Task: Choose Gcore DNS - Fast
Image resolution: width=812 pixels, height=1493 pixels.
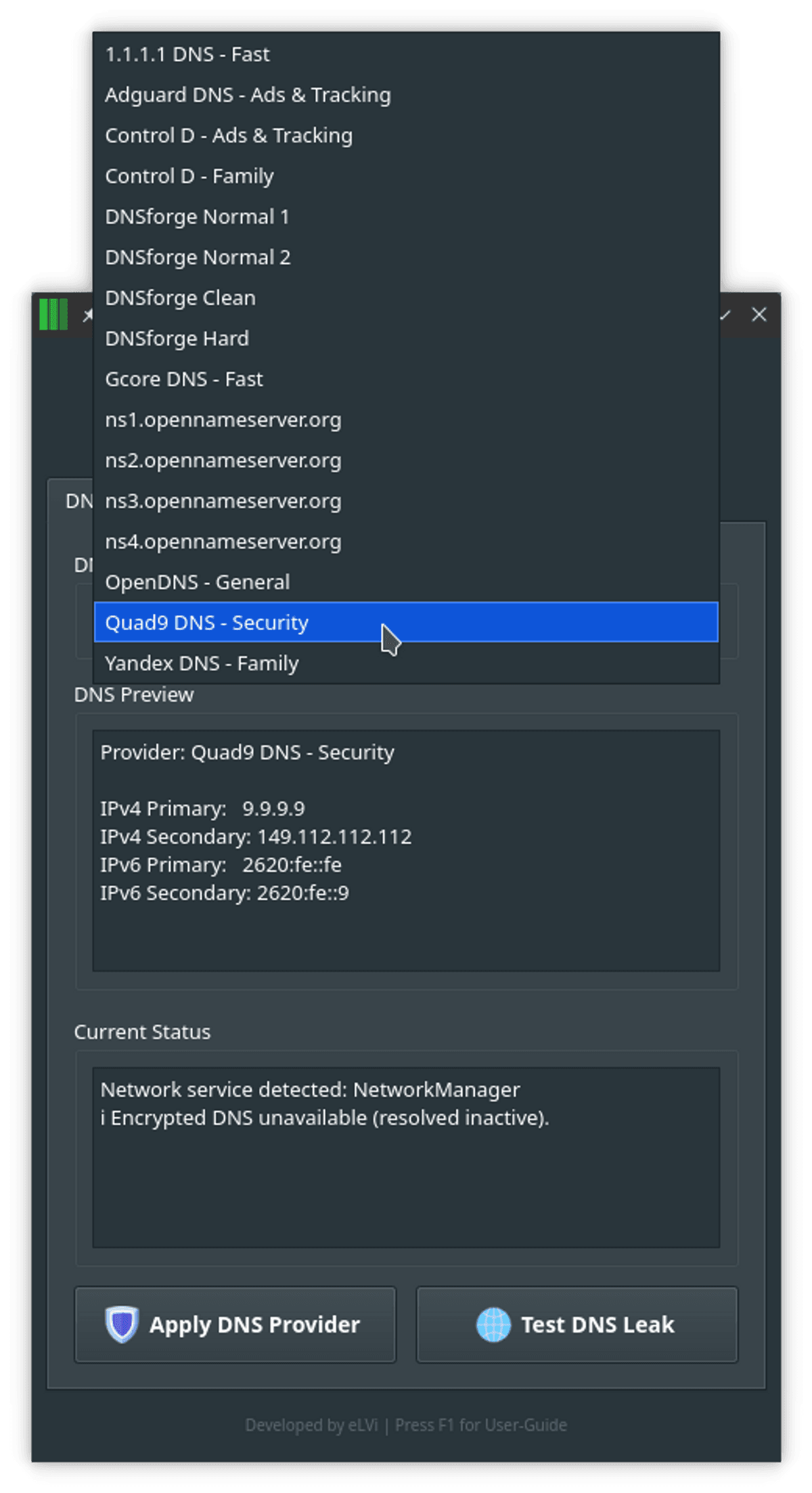Action: coord(183,379)
